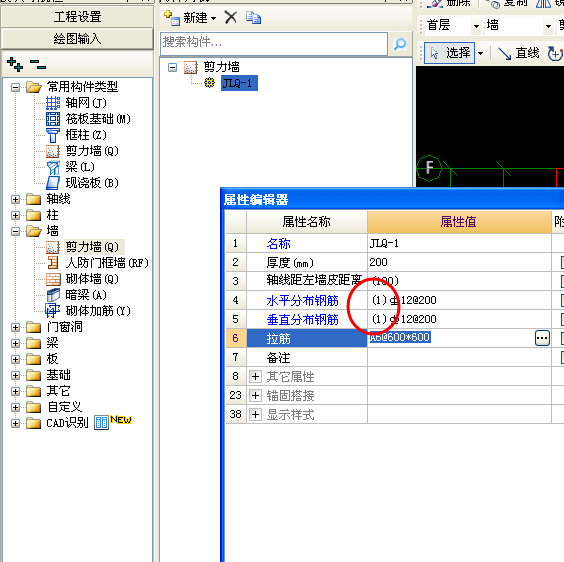Expand all tree nodes plus icon
Screen dimensions: 564x562
[15, 64]
